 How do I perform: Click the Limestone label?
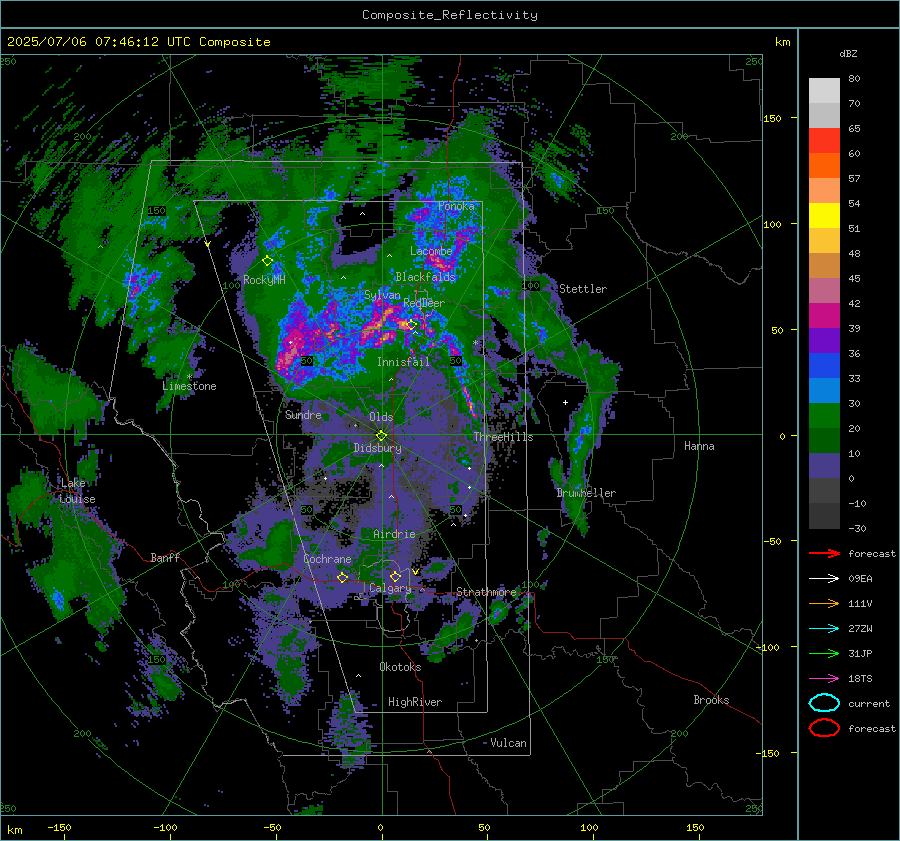click(189, 386)
